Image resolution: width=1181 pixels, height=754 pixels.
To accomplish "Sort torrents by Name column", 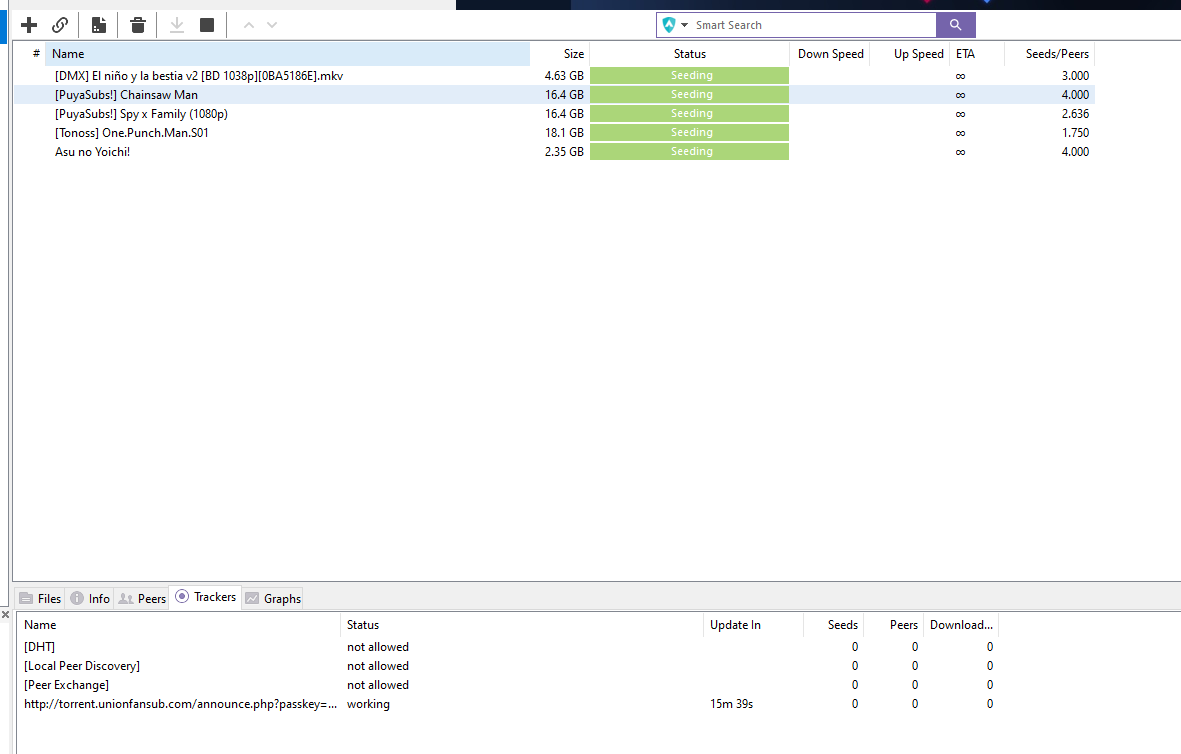I will (x=287, y=54).
